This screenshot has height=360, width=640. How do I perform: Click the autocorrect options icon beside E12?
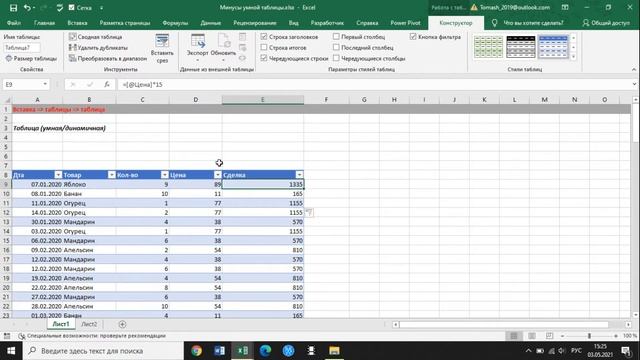tap(309, 212)
